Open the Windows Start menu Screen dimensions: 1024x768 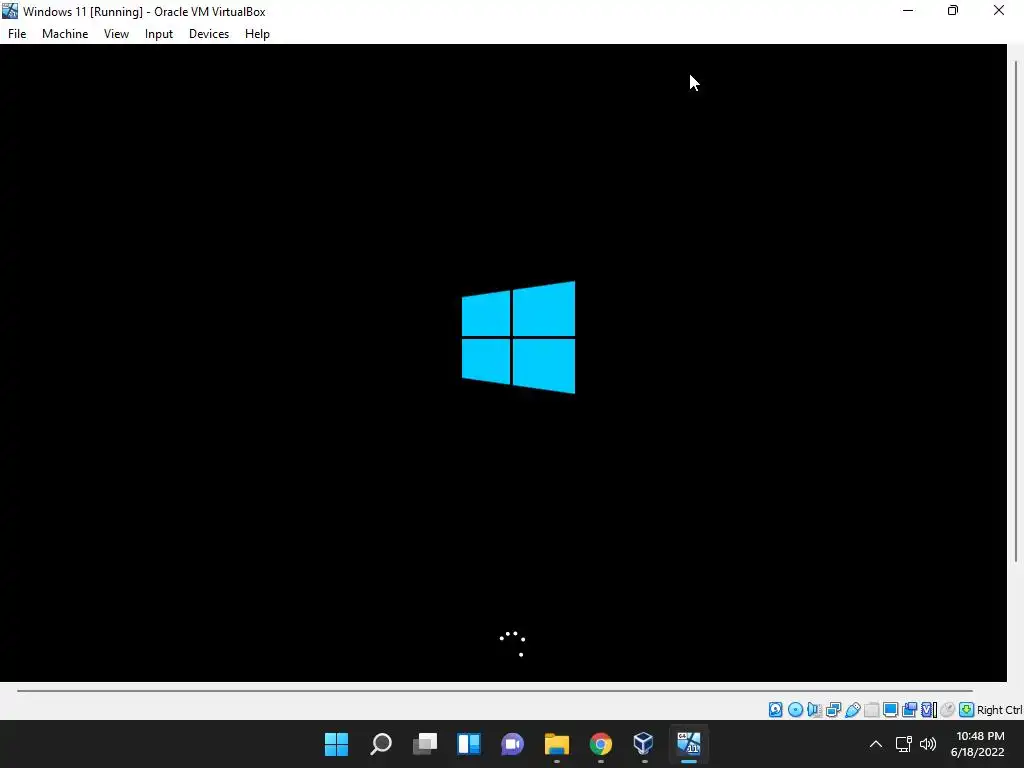336,744
